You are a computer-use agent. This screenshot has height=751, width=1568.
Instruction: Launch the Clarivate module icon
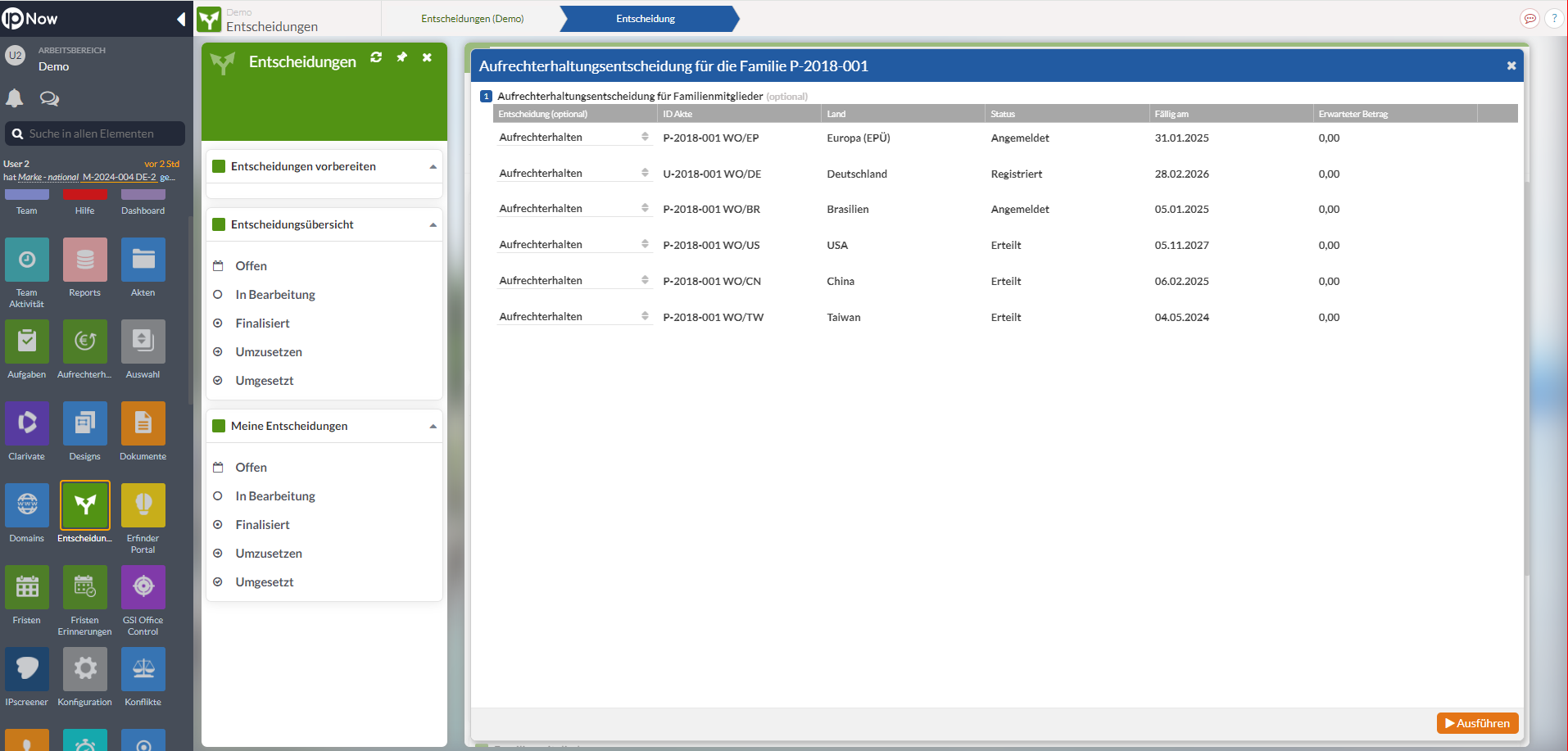click(x=27, y=424)
